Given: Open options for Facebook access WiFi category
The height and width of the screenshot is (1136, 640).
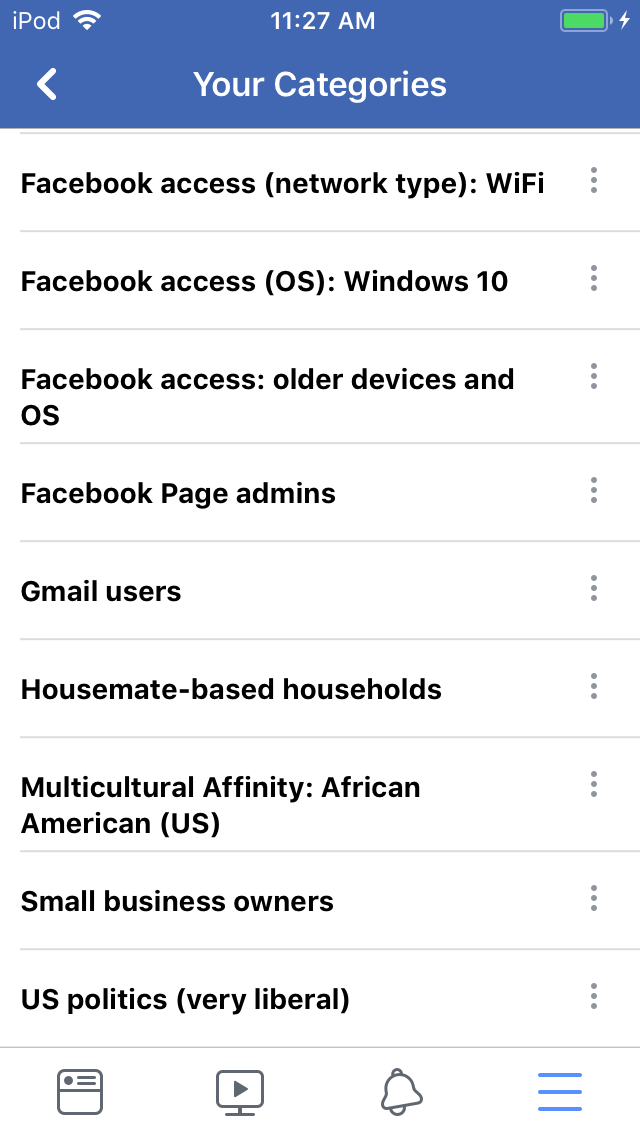Looking at the screenshot, I should [594, 181].
